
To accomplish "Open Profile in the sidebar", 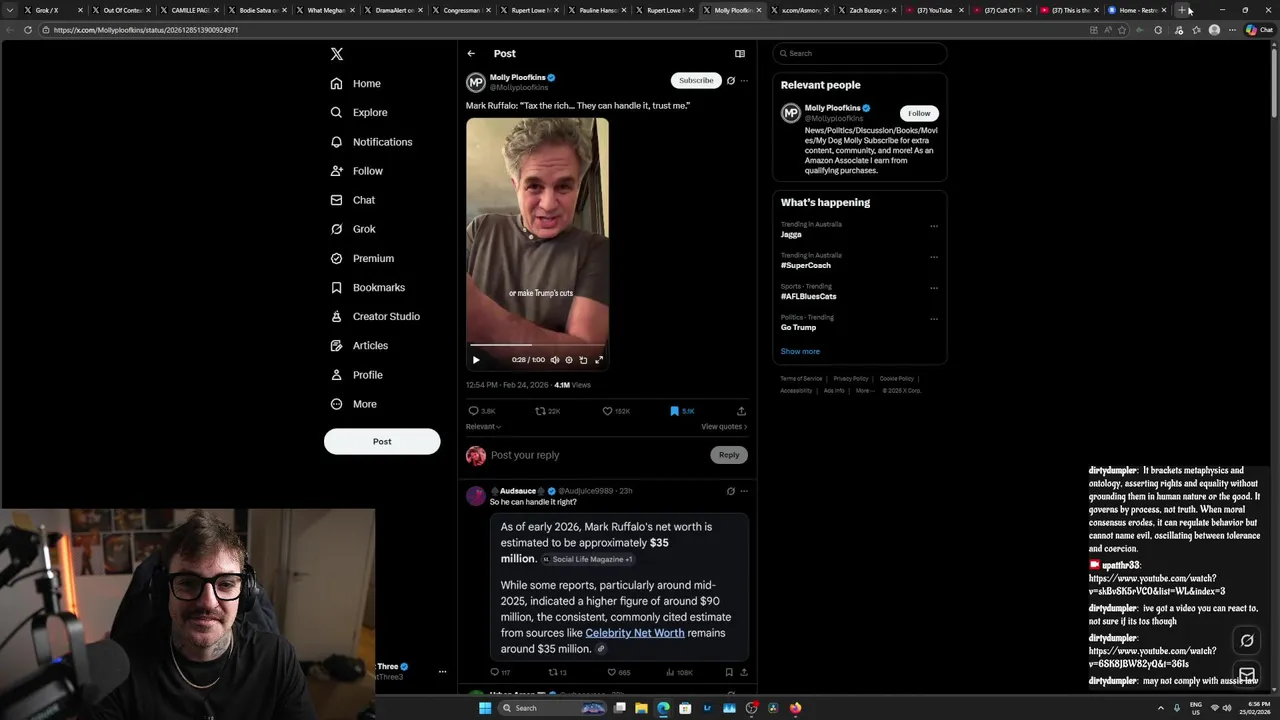I will tap(357, 375).
